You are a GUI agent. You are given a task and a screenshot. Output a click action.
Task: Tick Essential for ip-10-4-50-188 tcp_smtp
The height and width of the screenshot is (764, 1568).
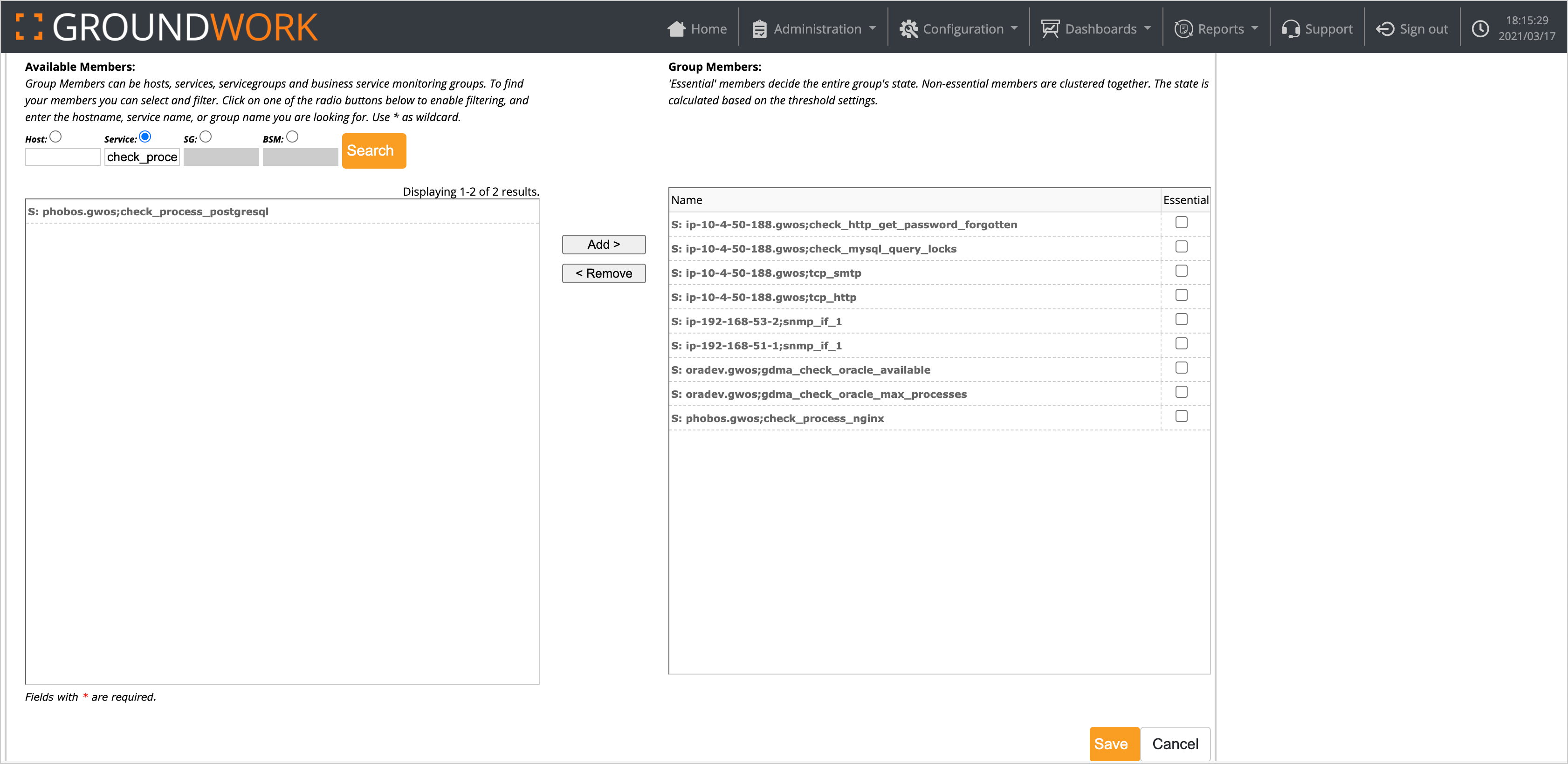1181,271
